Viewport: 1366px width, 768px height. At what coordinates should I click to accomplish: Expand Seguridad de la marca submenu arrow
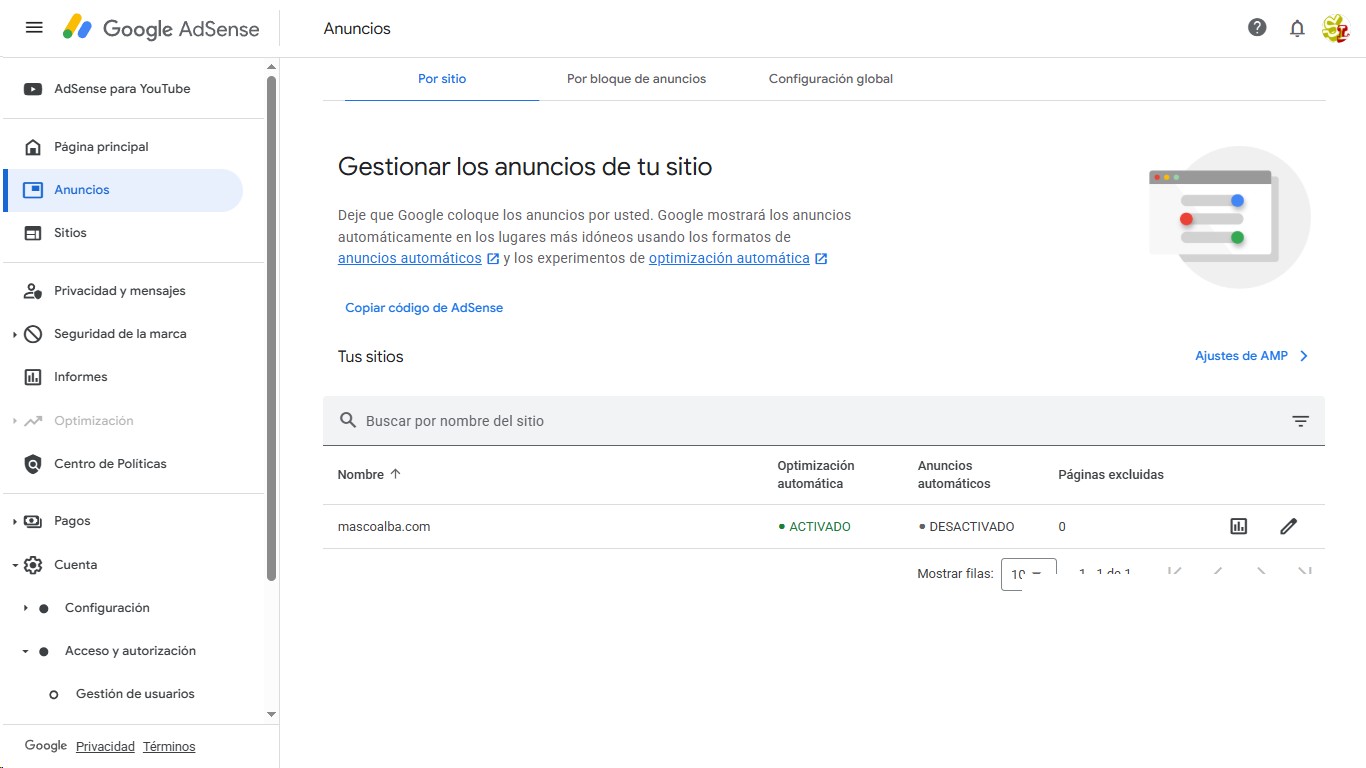click(x=15, y=335)
